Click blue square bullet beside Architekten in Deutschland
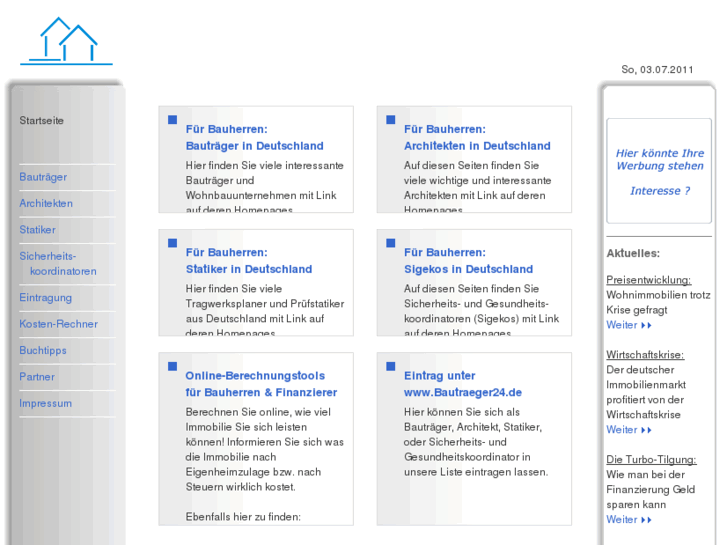 click(391, 120)
